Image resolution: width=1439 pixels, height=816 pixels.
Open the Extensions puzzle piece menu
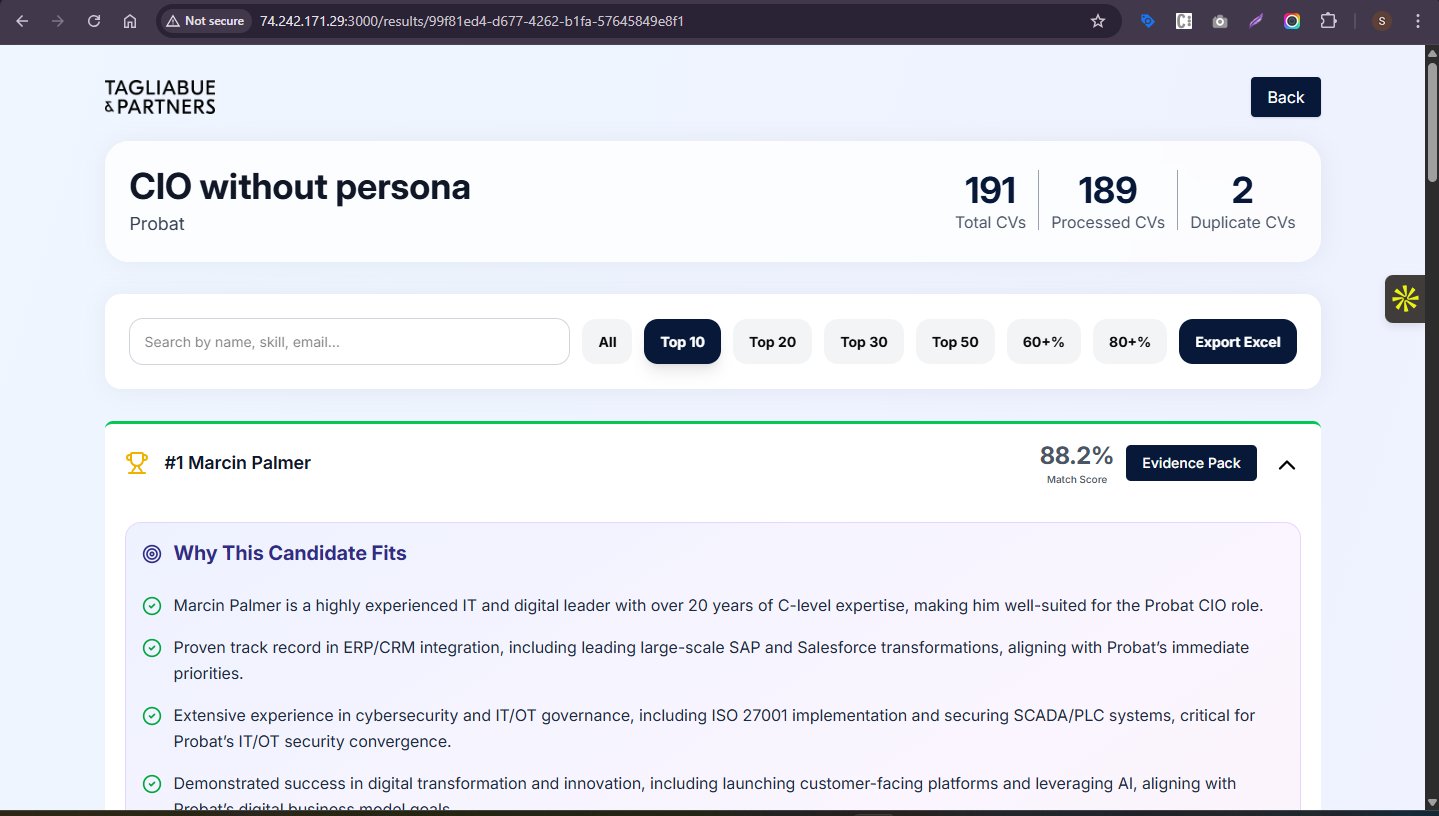click(1328, 21)
